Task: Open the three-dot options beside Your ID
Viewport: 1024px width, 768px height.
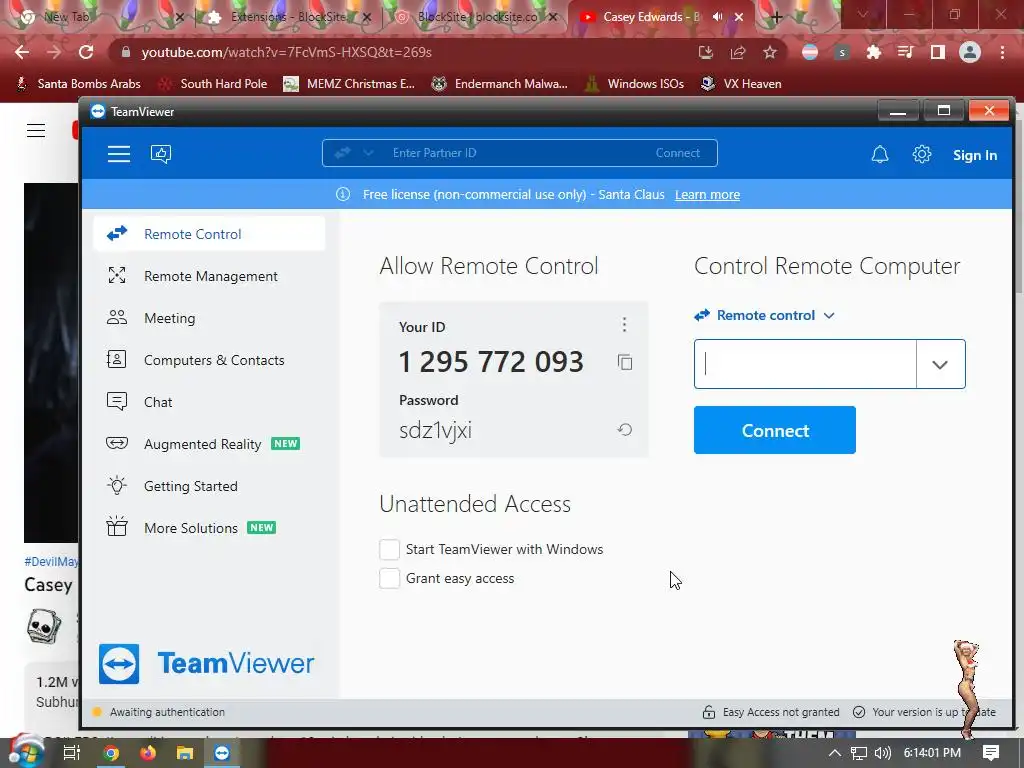Action: click(x=624, y=325)
